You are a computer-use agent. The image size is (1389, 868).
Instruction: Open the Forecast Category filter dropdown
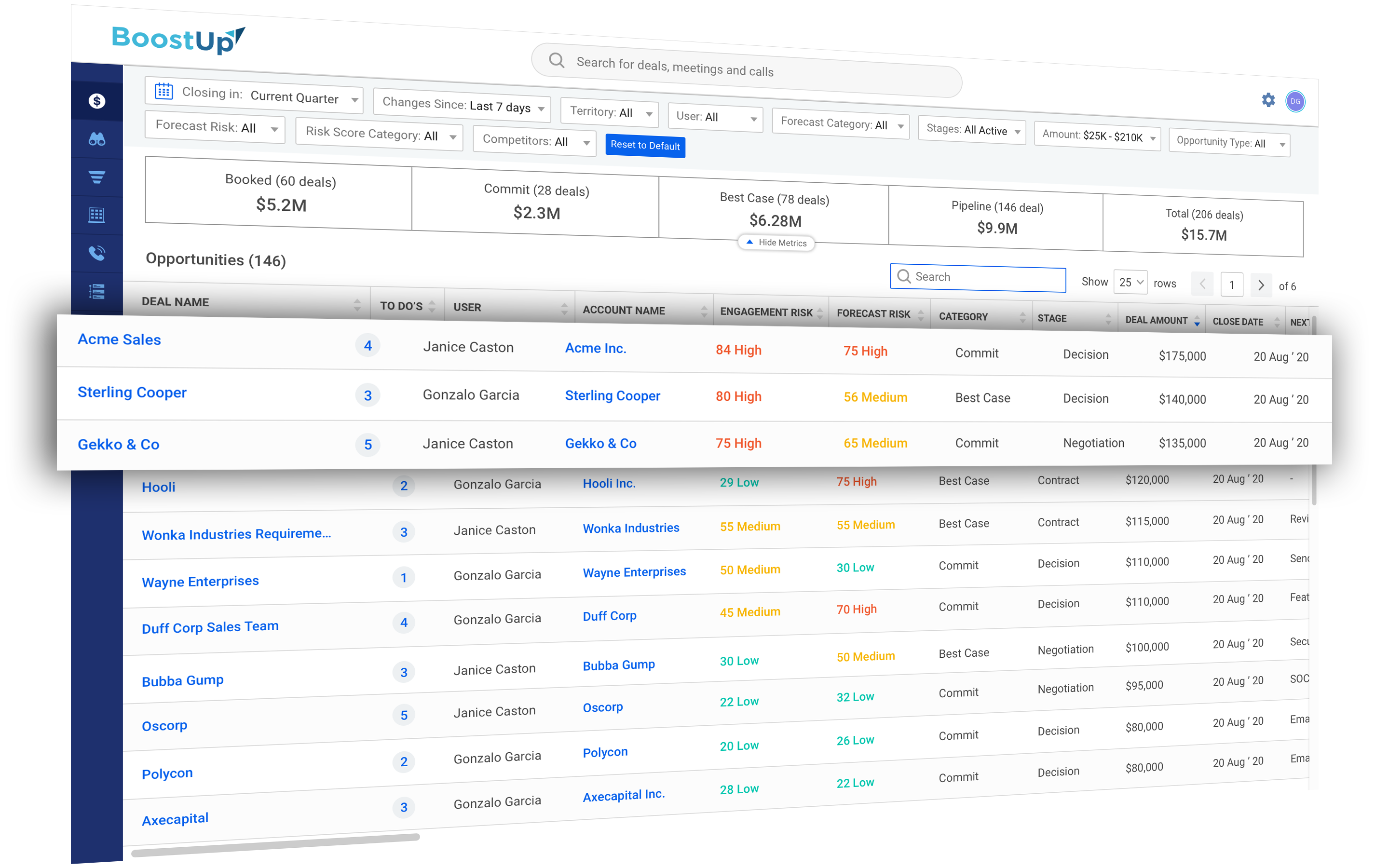841,123
